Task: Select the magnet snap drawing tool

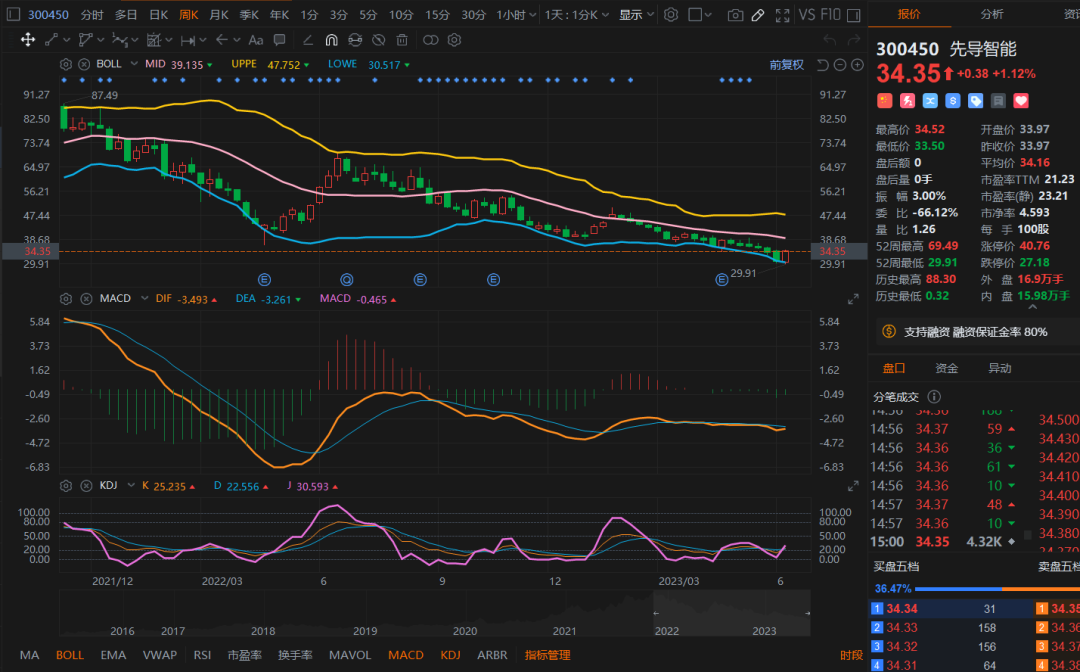Action: click(331, 40)
